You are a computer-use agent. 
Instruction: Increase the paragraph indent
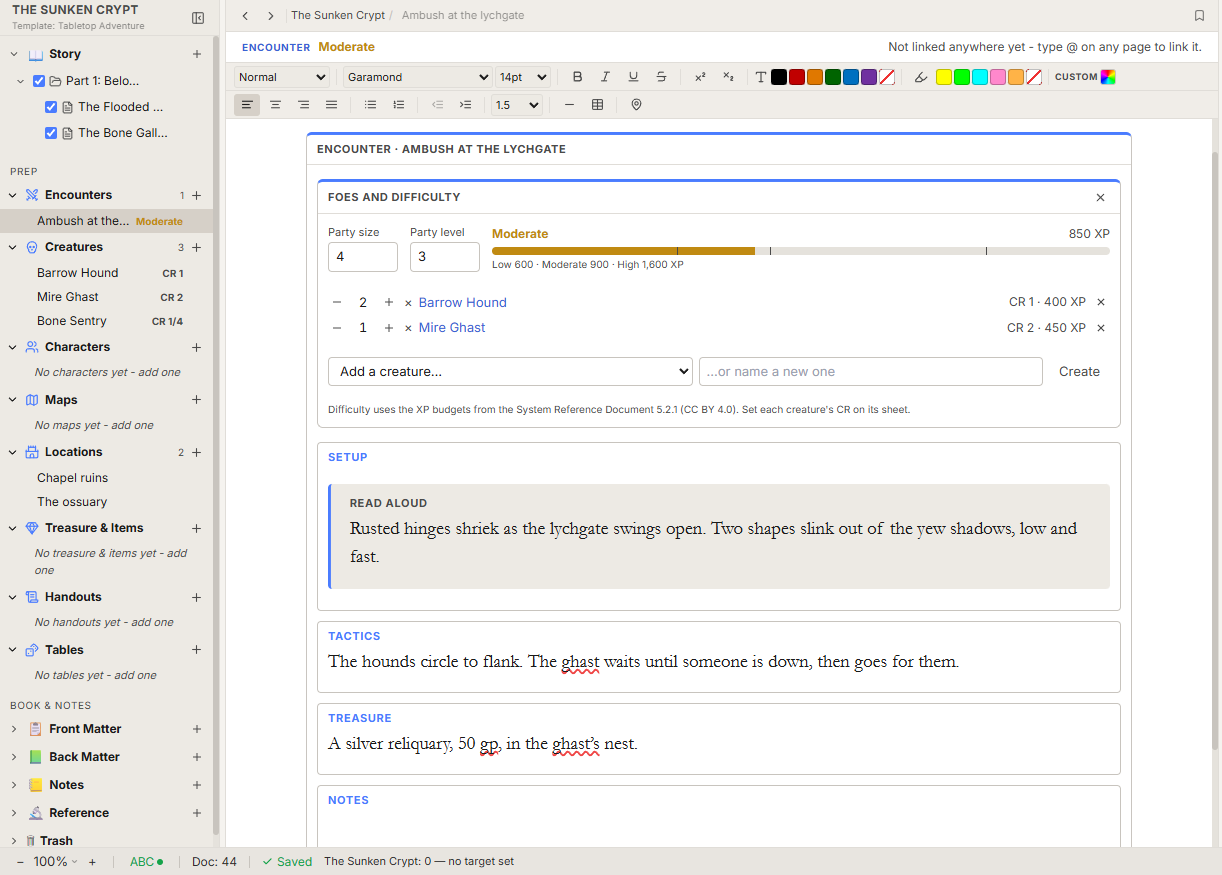[x=465, y=105]
